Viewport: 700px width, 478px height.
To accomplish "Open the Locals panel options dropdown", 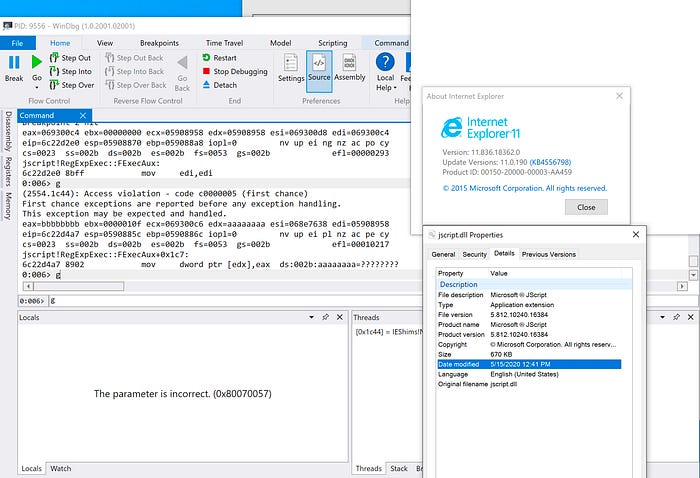I will 312,317.
